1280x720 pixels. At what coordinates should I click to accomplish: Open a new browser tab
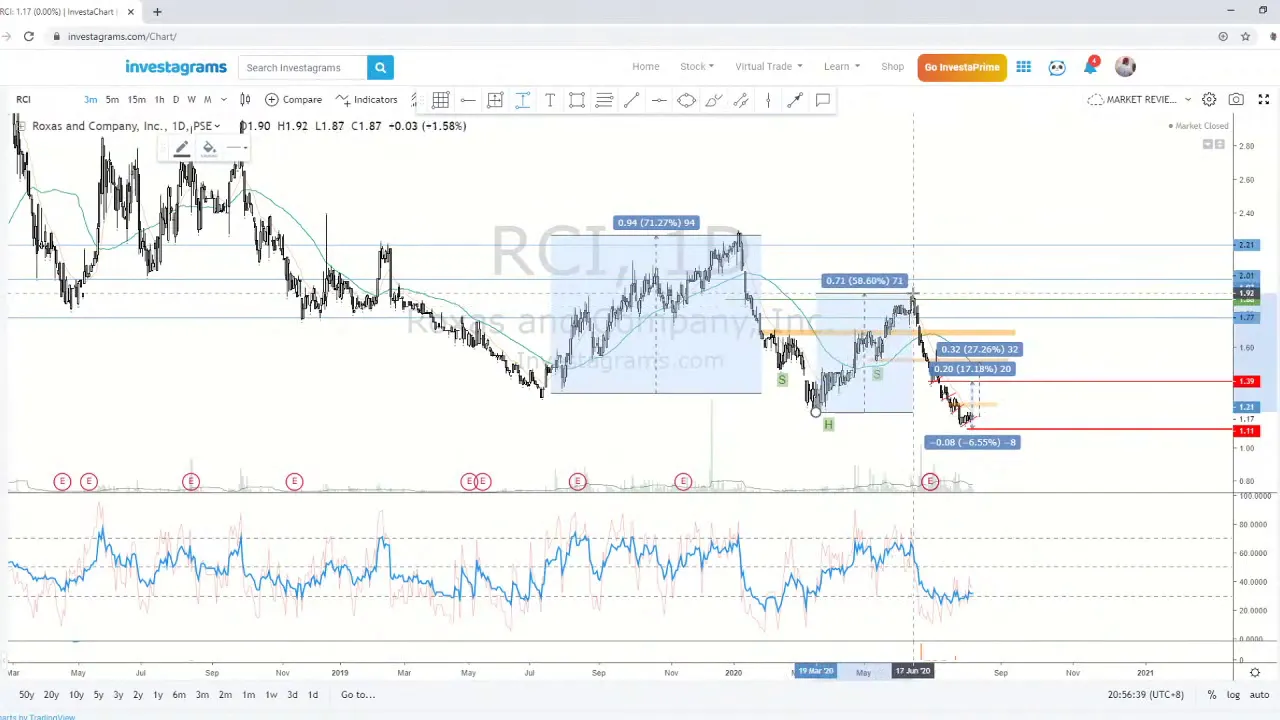157,12
